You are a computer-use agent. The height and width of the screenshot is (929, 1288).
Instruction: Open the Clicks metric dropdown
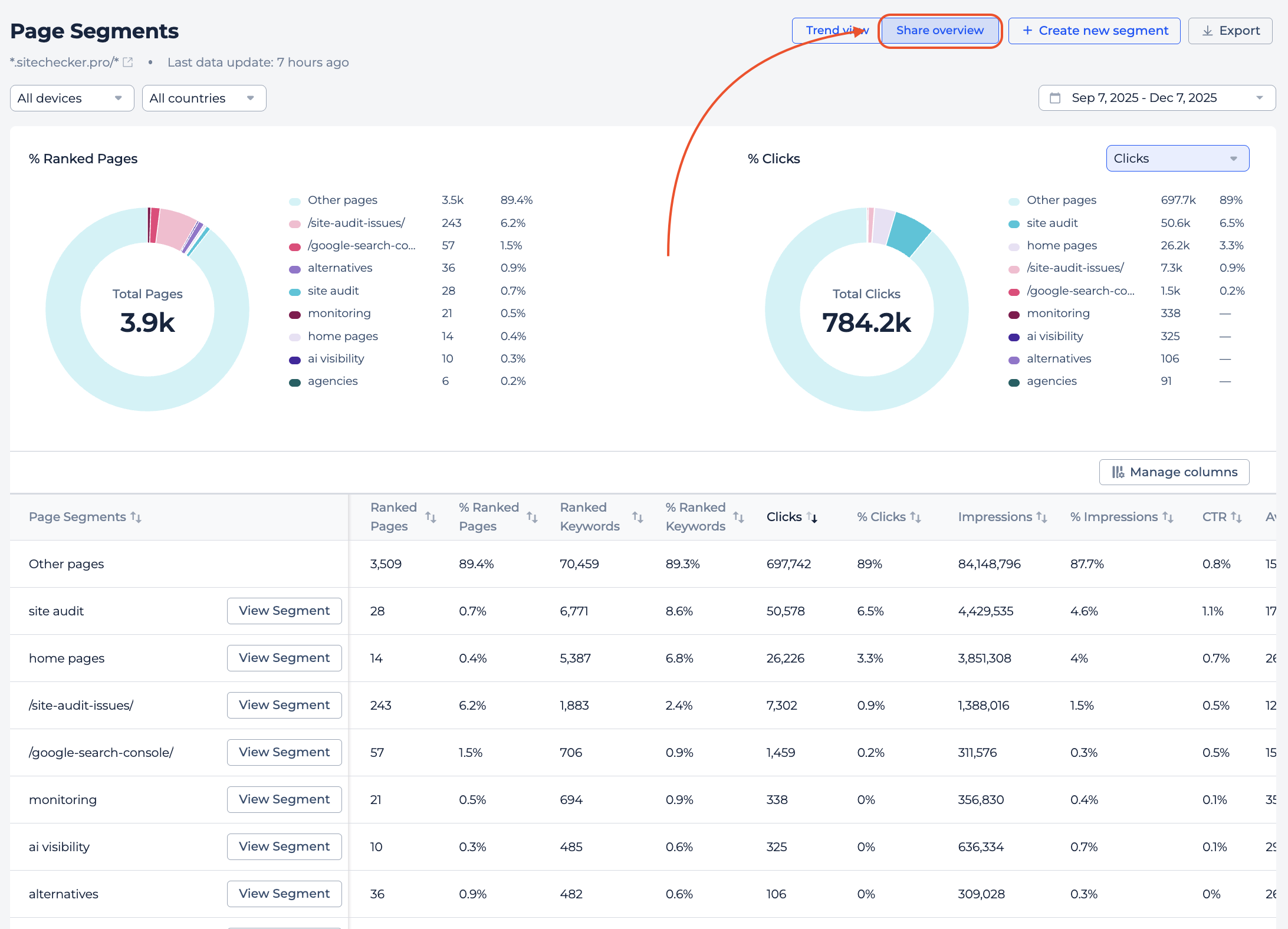1177,158
